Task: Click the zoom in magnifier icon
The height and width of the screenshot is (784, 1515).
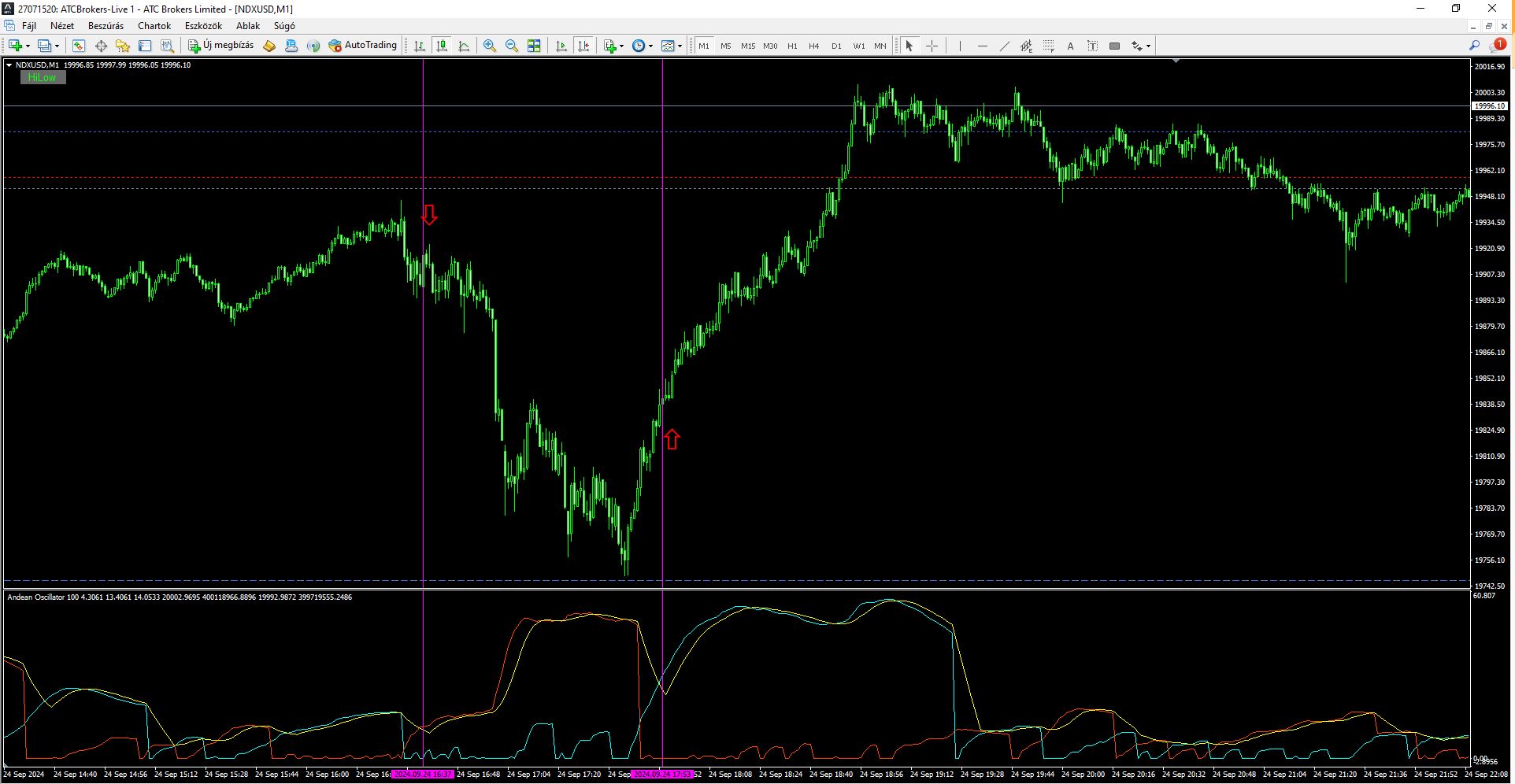Action: [490, 46]
